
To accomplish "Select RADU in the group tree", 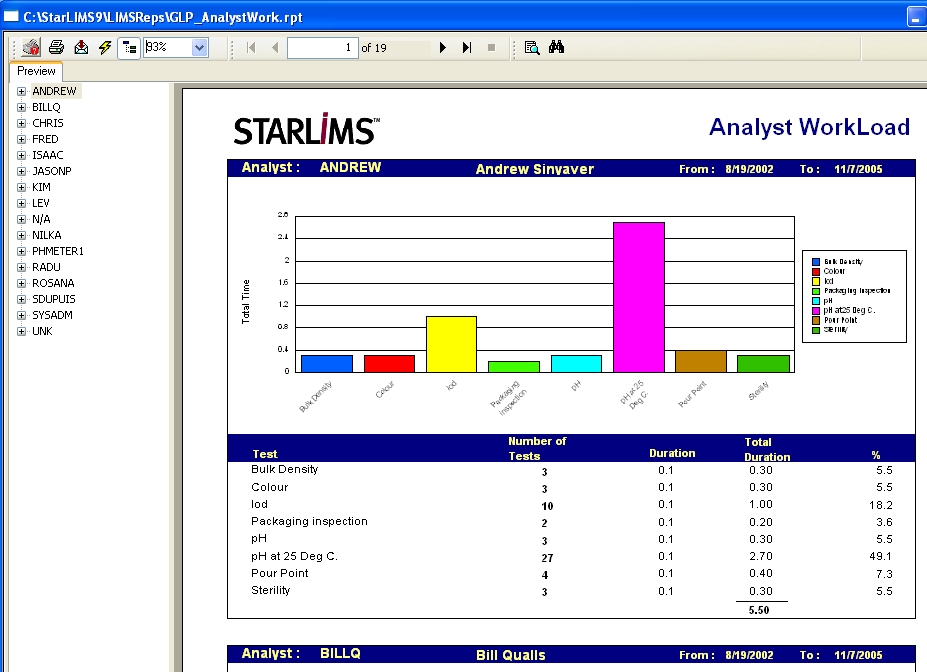I will pos(46,267).
